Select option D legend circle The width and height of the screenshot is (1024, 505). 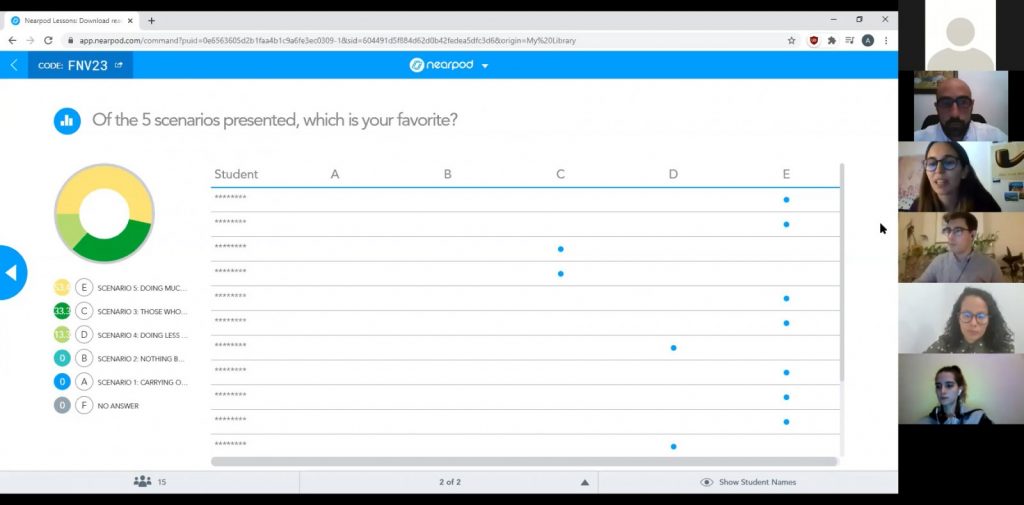[x=84, y=334]
